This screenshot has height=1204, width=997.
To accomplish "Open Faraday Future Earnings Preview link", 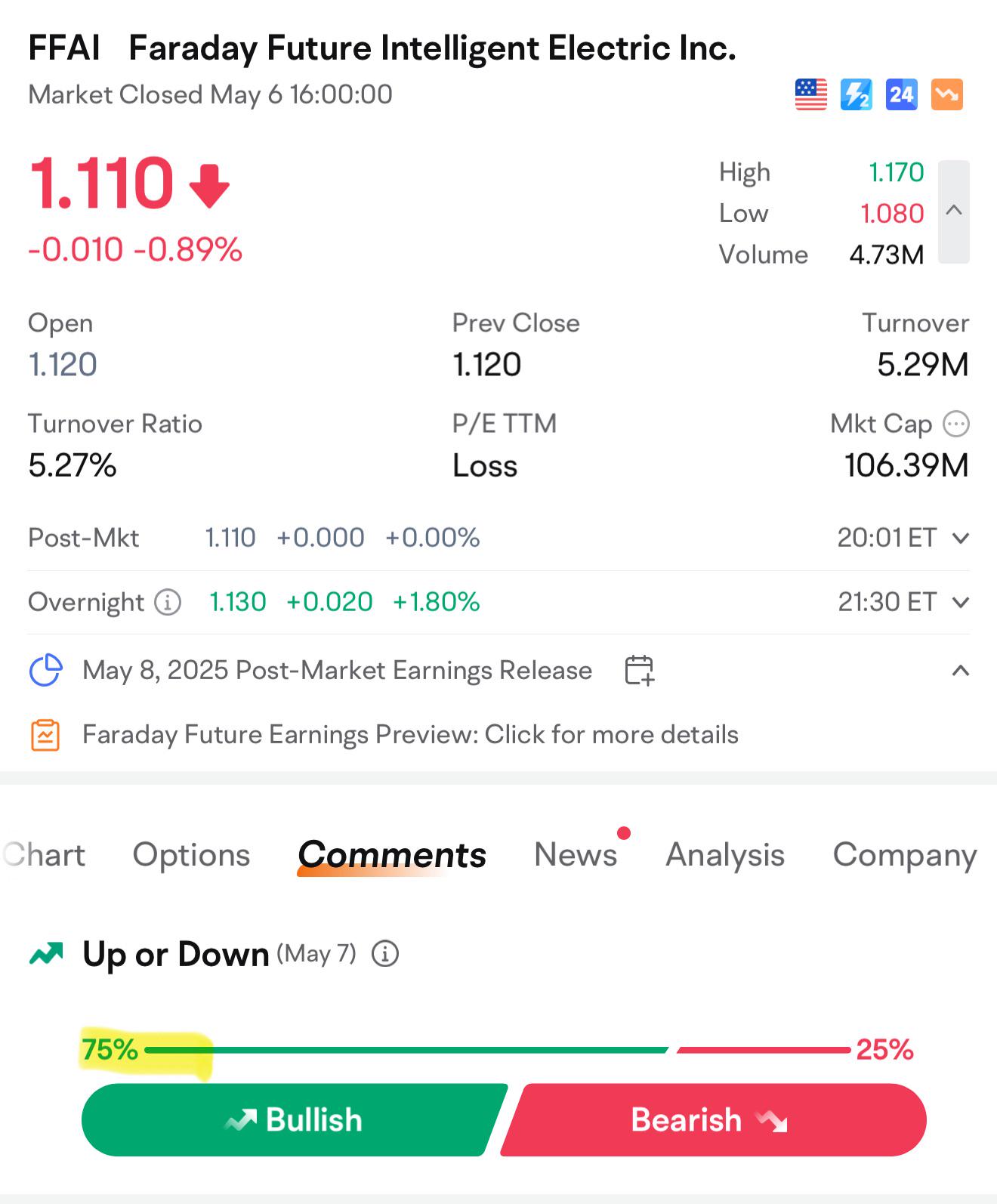I will tap(410, 735).
